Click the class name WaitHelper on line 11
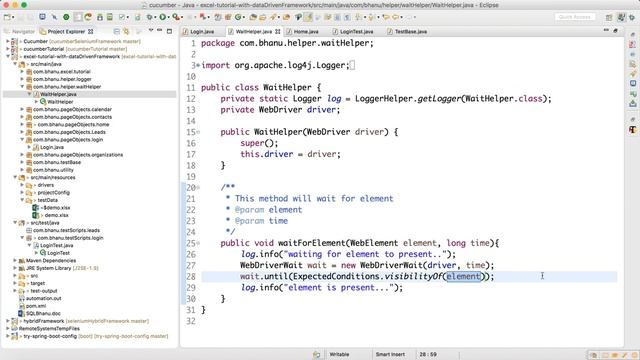This screenshot has width=640, height=360. 287,87
